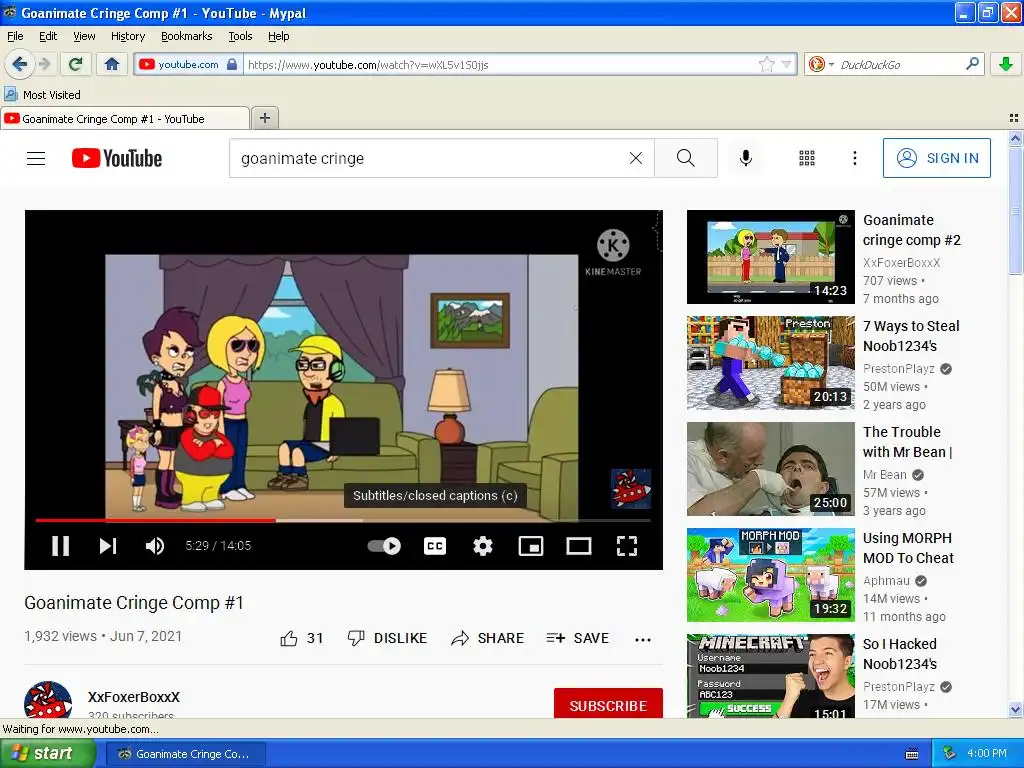Select the Goanimate Cringe Comp #1 tab
The image size is (1024, 768).
pos(125,119)
